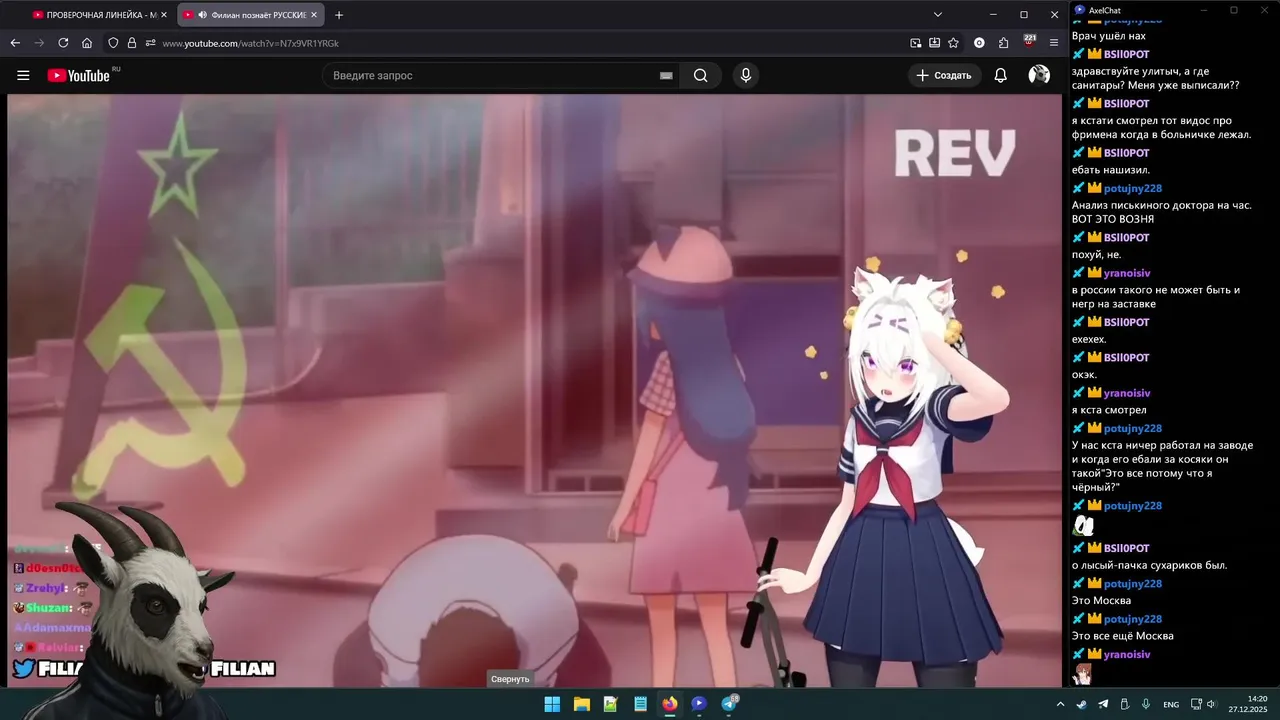Viewport: 1280px width, 720px height.
Task: Click the AxelChat title bar icon
Action: pyautogui.click(x=1080, y=10)
